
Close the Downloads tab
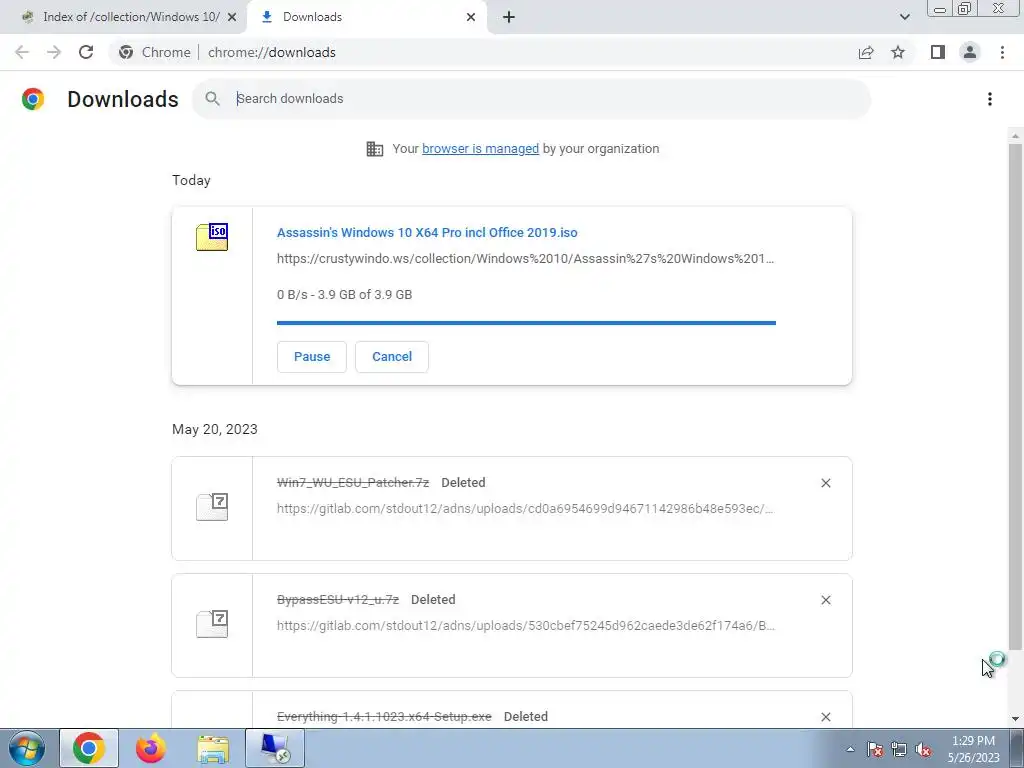pyautogui.click(x=471, y=17)
